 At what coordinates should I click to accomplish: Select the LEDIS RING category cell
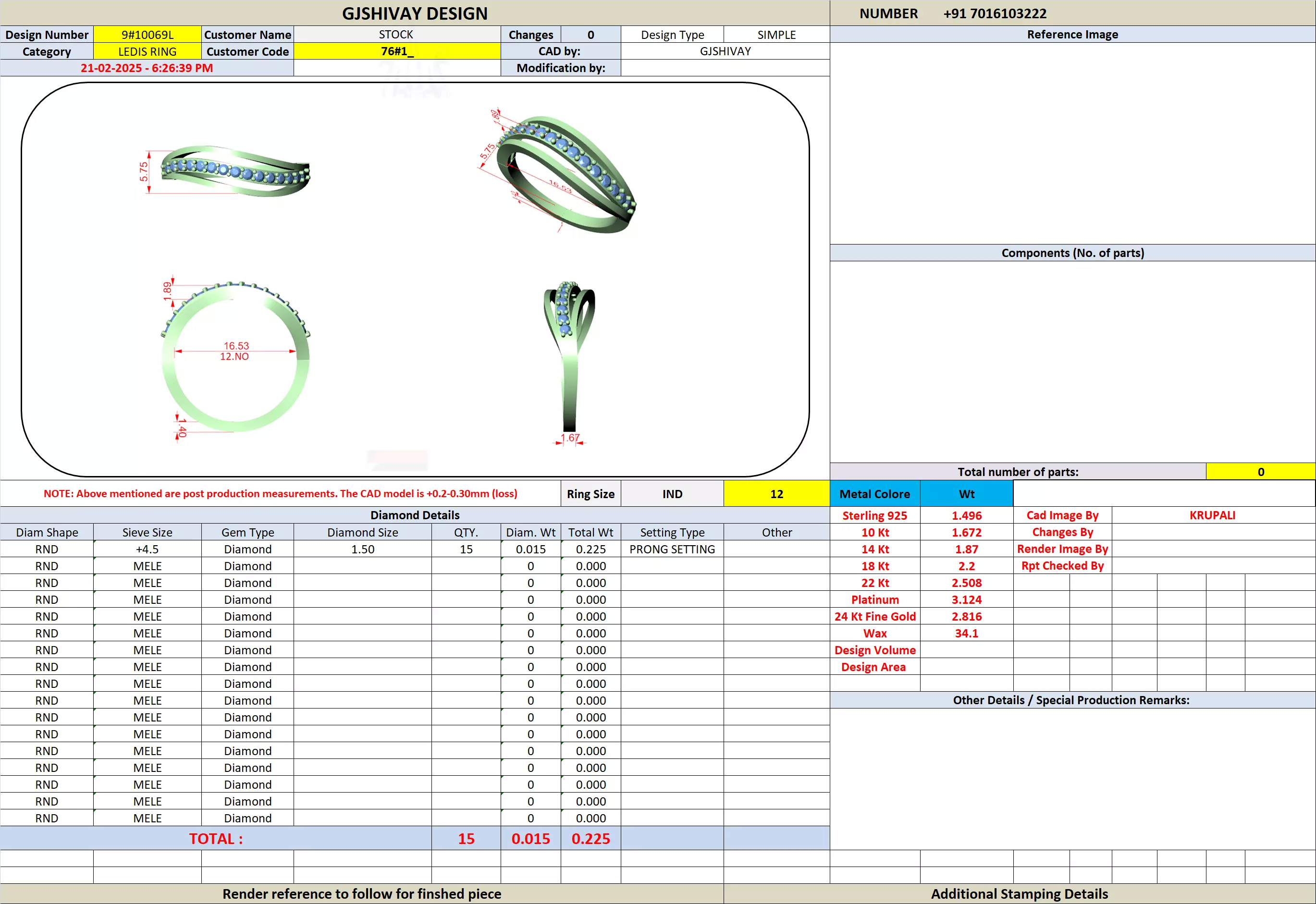click(x=148, y=51)
